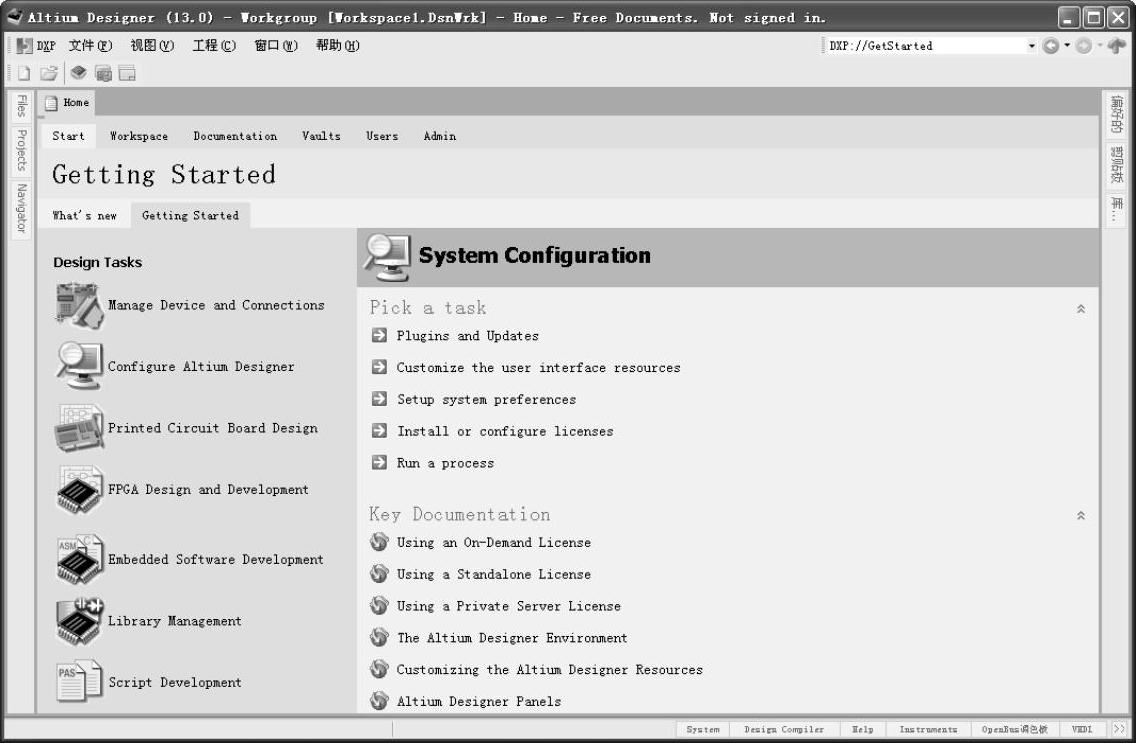1136x743 pixels.
Task: Open the 工程(C) menu
Action: click(x=214, y=46)
